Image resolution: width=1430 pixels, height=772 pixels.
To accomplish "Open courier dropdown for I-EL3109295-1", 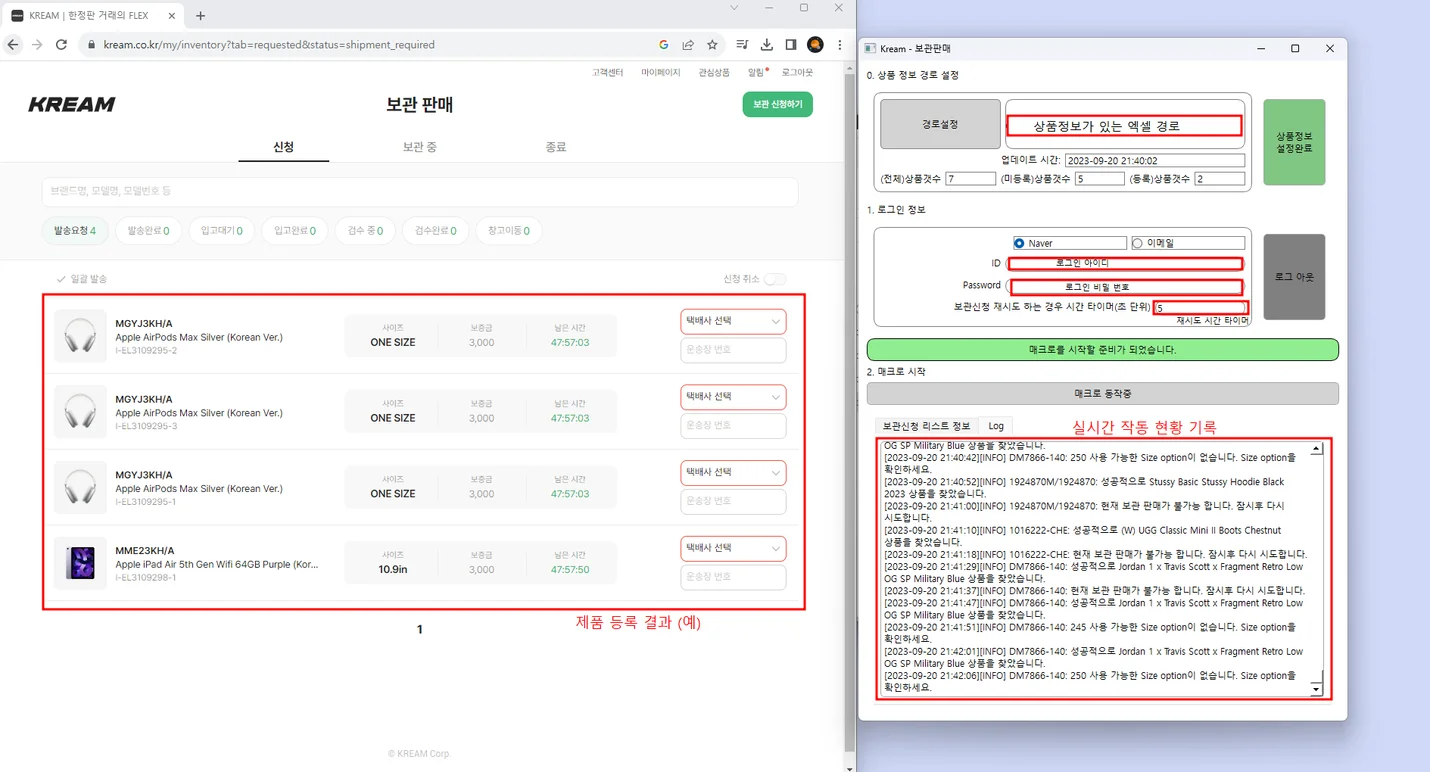I will tap(733, 472).
